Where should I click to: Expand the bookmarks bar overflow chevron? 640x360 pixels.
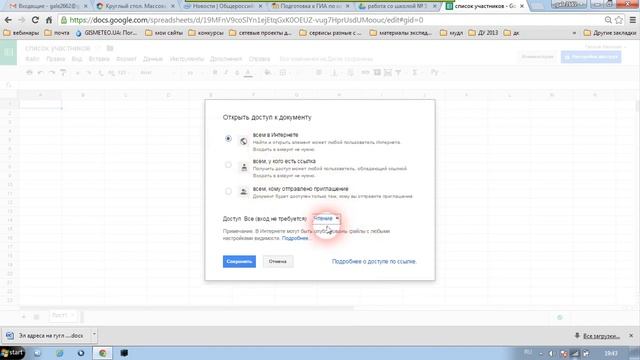click(x=574, y=33)
